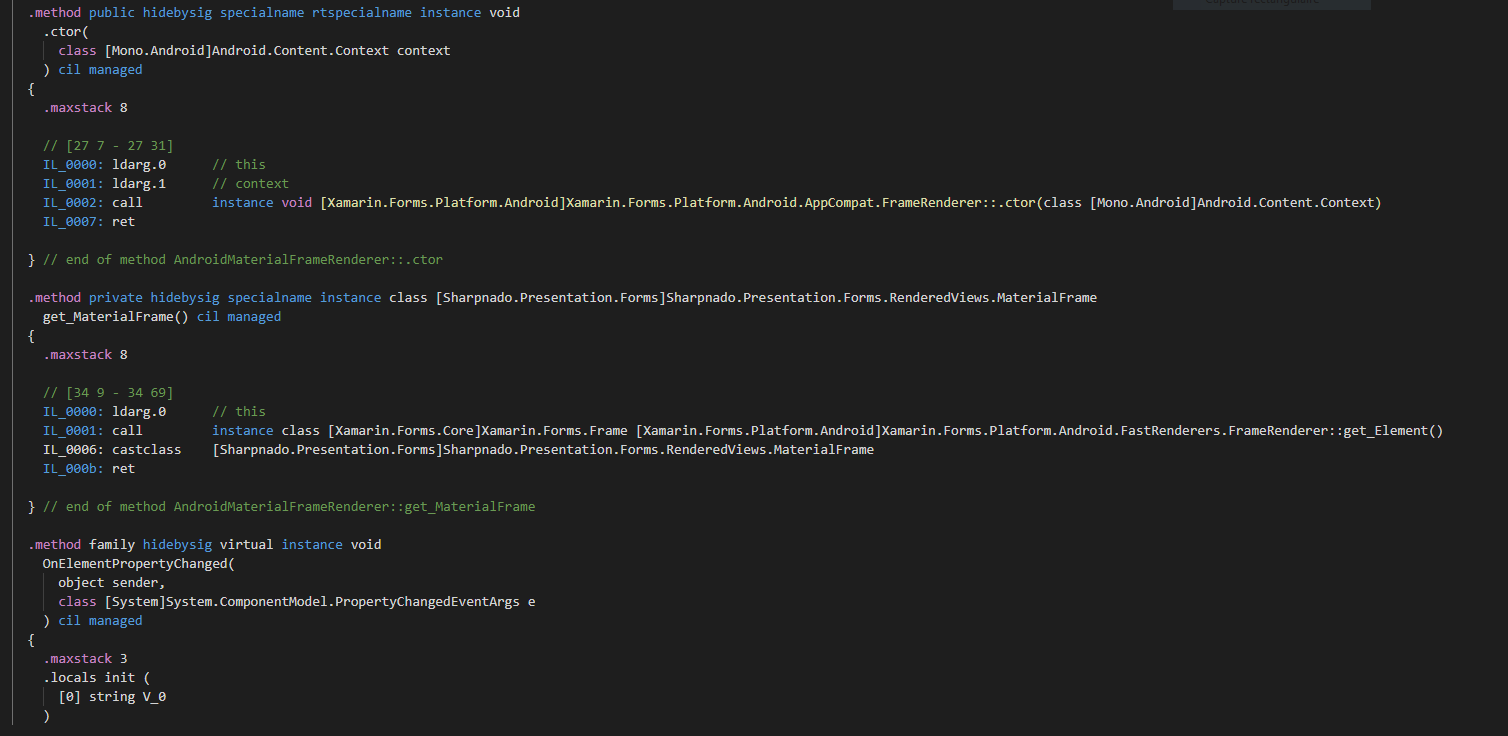Screen dimensions: 1508x736
Task: Select the castclass opcode at IL_0006
Action: [x=146, y=450]
